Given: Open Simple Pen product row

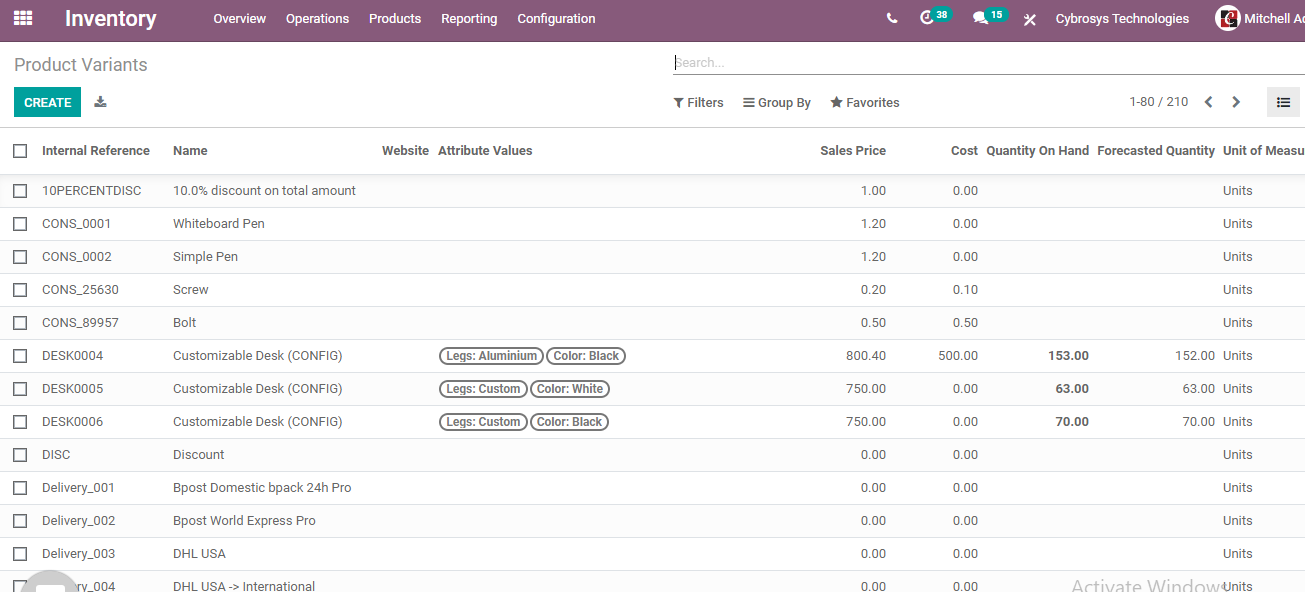Looking at the screenshot, I should pos(652,257).
